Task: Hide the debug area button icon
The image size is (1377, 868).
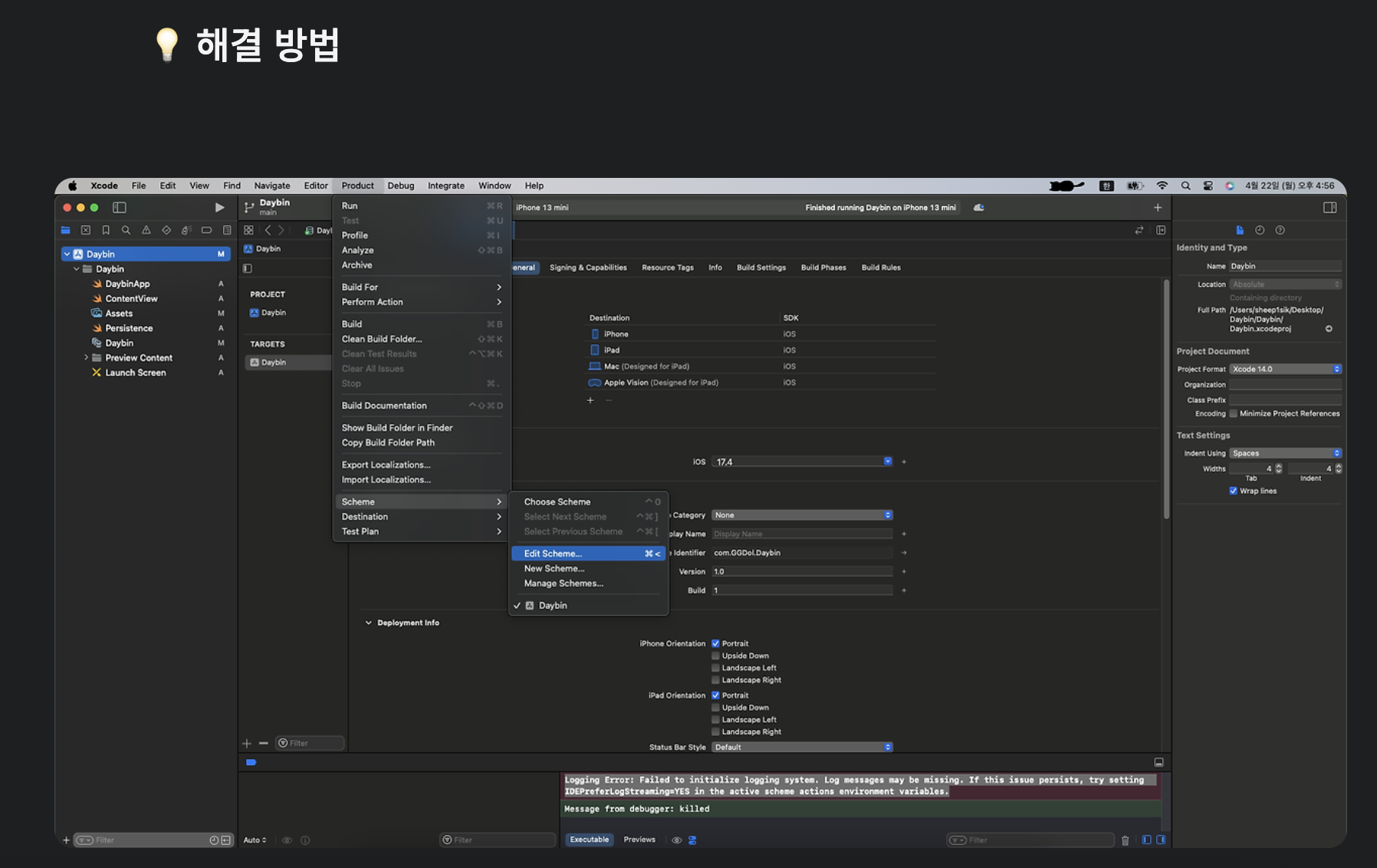Action: 1158,762
